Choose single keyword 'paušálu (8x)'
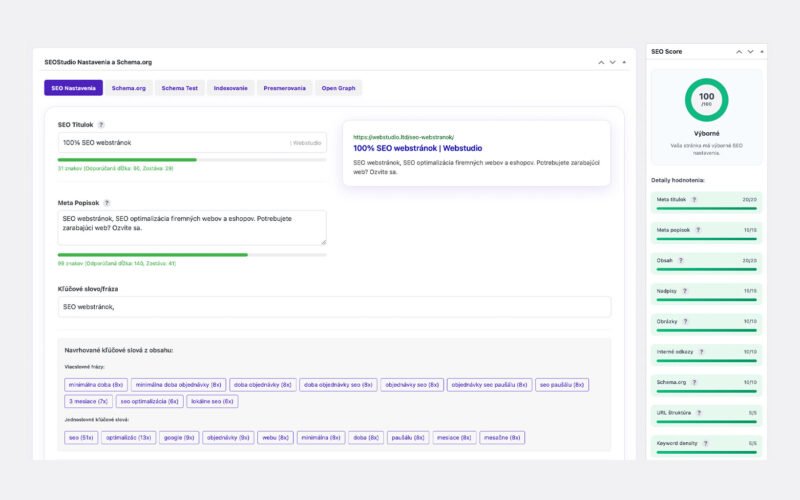 (x=408, y=438)
